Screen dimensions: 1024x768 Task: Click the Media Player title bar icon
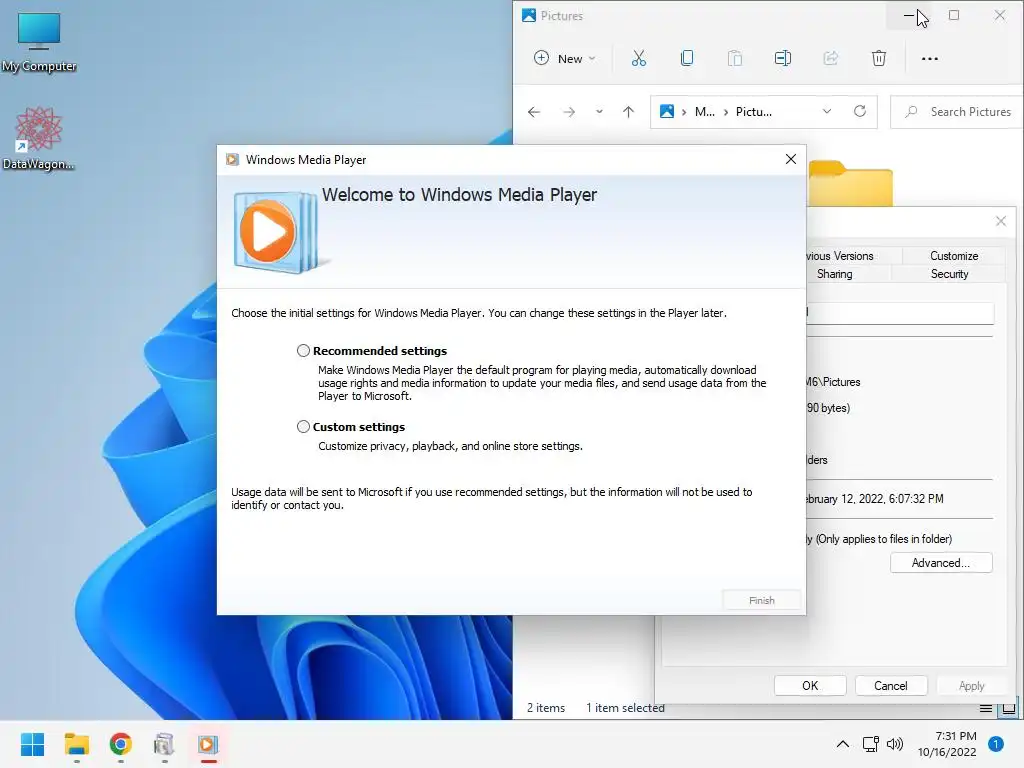click(232, 159)
